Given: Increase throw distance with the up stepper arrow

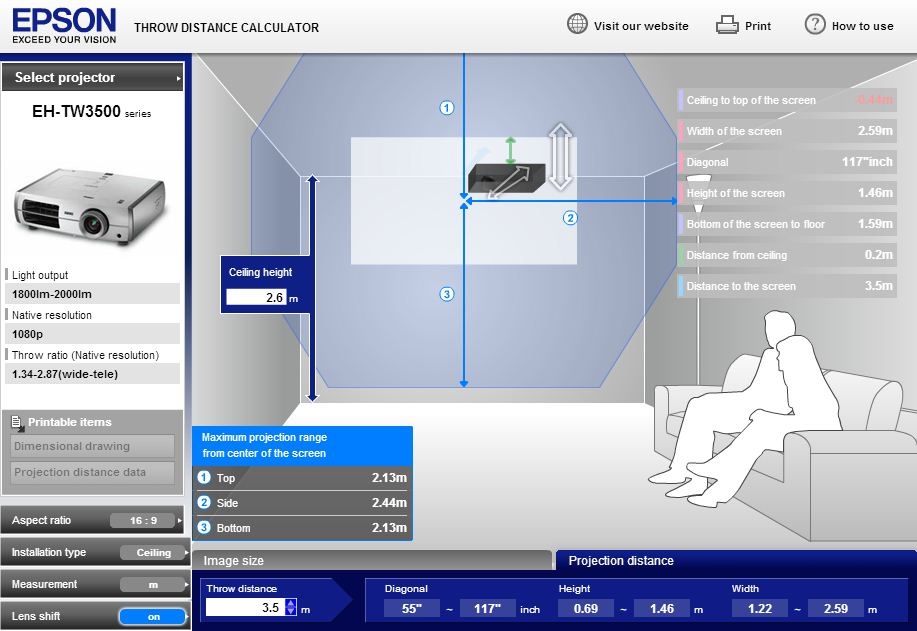Looking at the screenshot, I should [291, 603].
